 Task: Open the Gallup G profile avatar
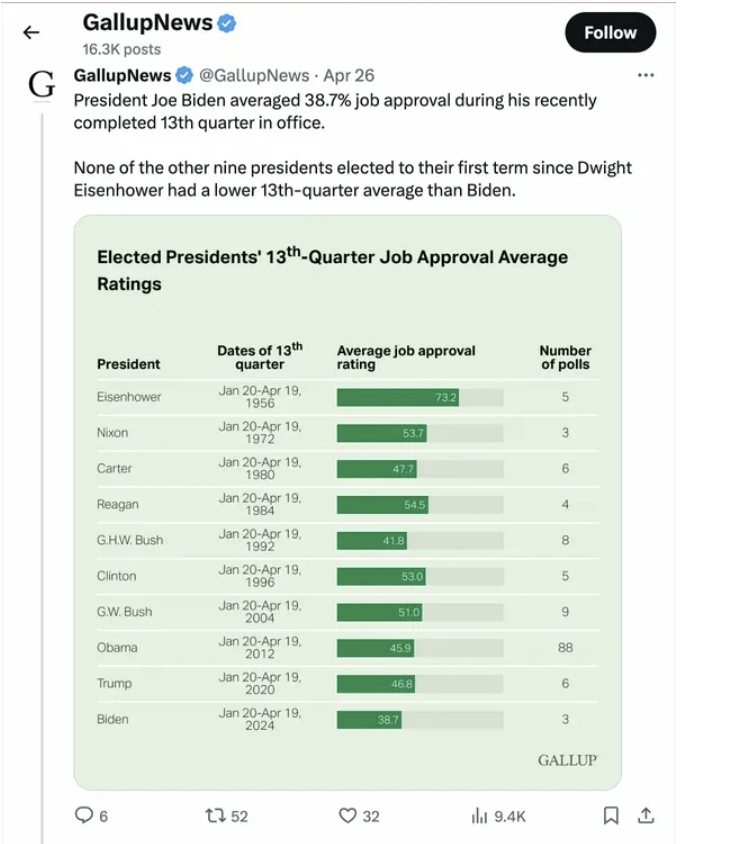click(x=41, y=84)
